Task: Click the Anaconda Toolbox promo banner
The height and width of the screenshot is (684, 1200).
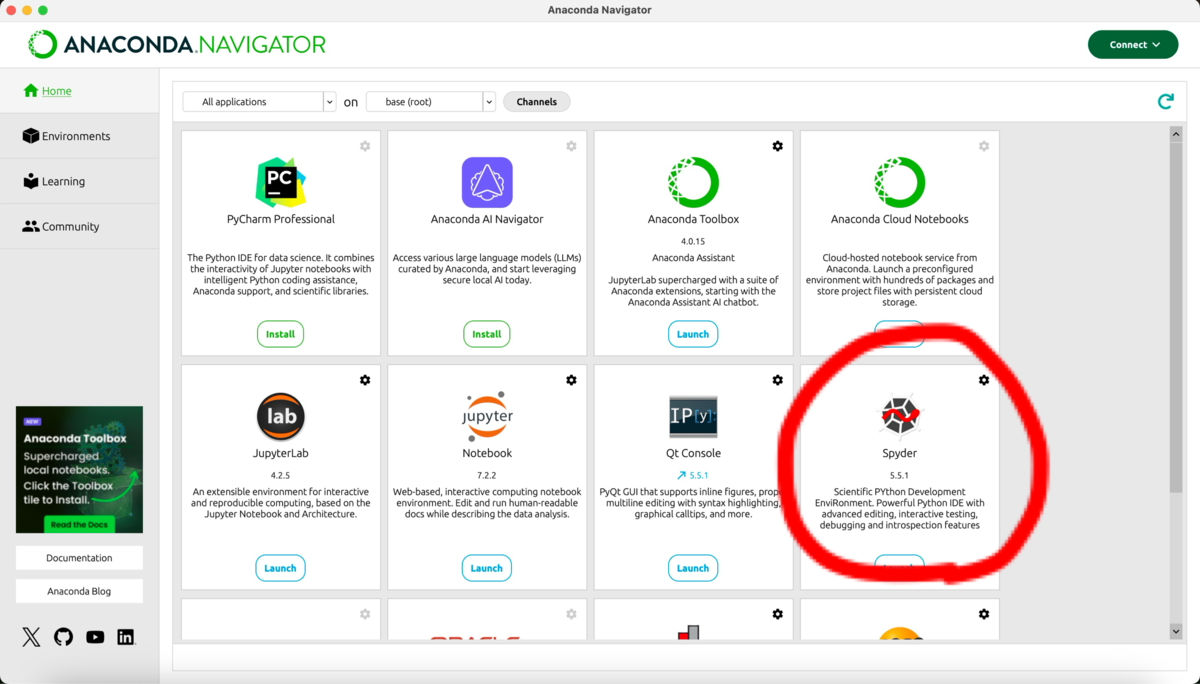Action: click(79, 469)
